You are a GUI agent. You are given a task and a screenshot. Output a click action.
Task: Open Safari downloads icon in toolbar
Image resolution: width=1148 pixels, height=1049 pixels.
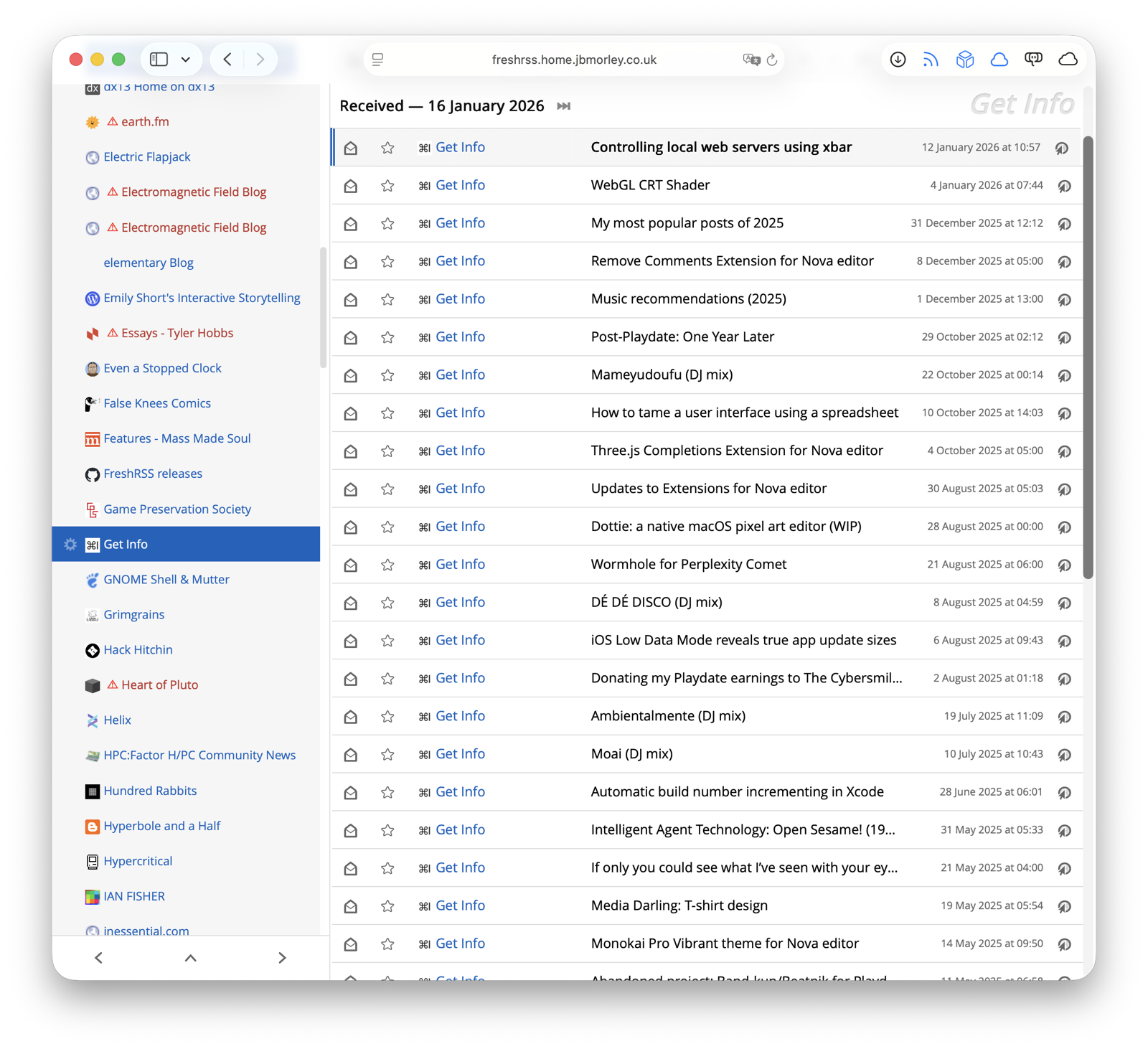[x=898, y=60]
